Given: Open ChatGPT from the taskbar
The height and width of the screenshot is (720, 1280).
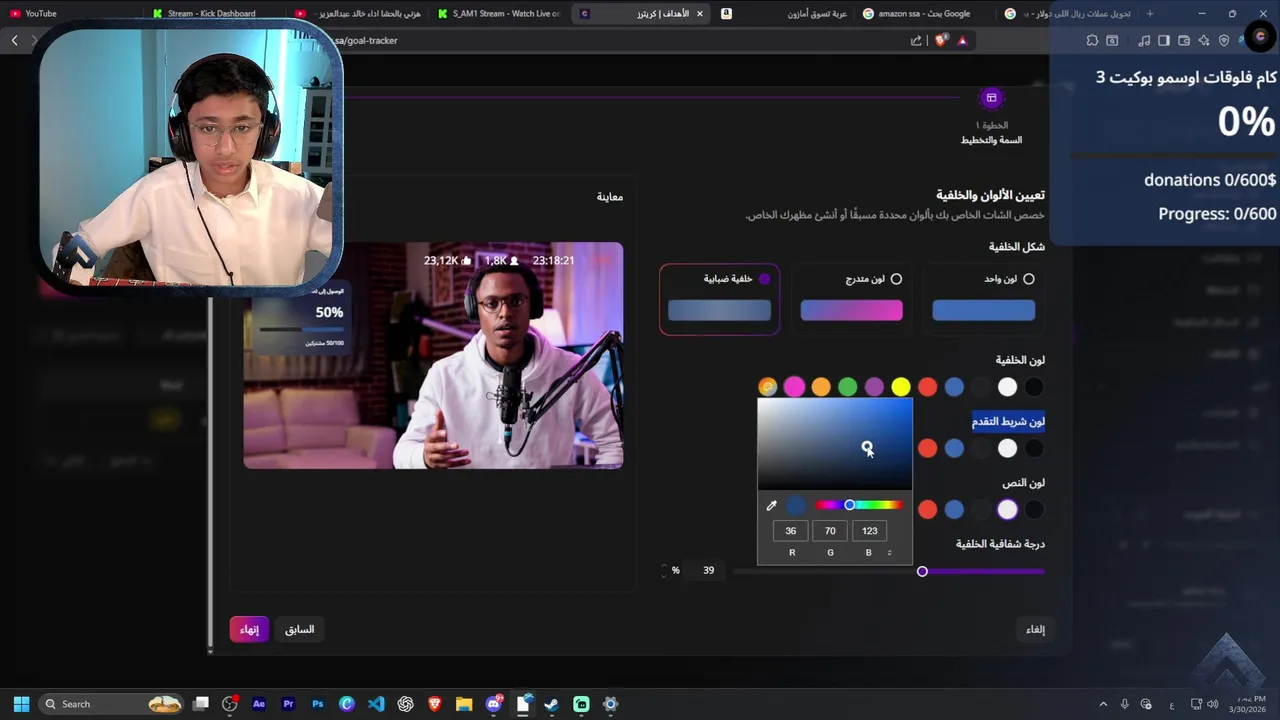Looking at the screenshot, I should pos(405,704).
